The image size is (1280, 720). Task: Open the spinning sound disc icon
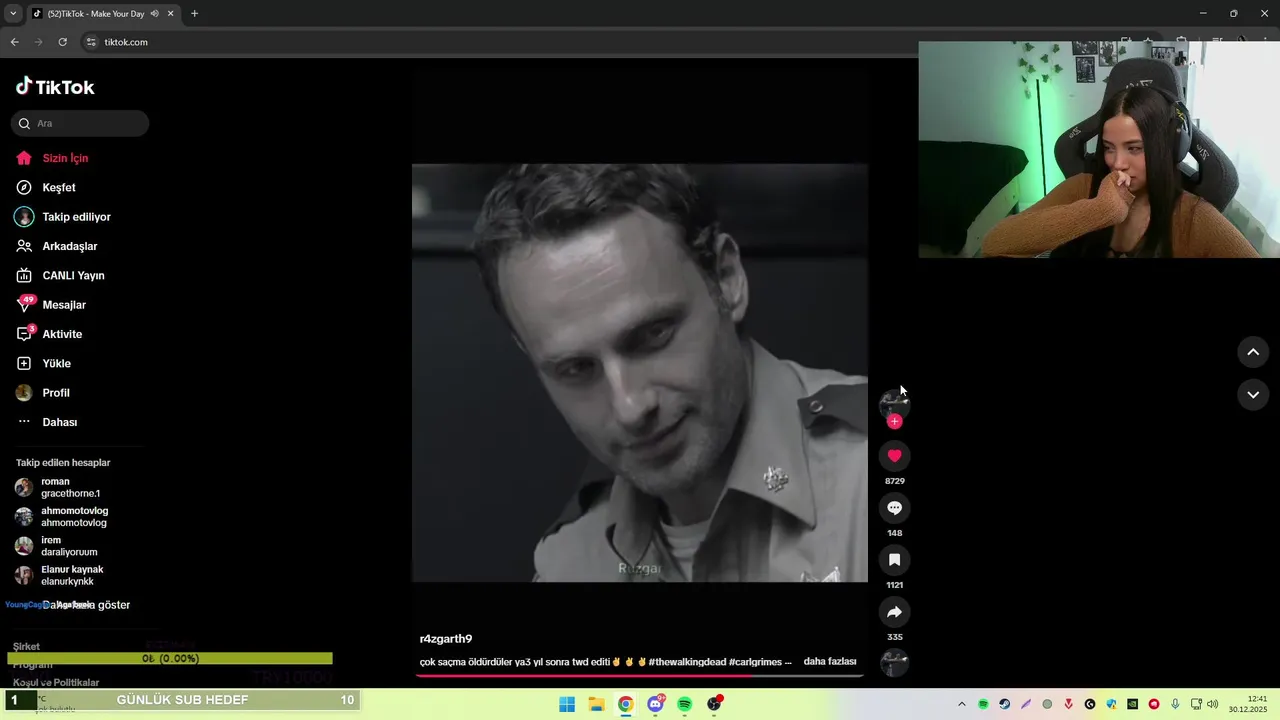point(894,663)
